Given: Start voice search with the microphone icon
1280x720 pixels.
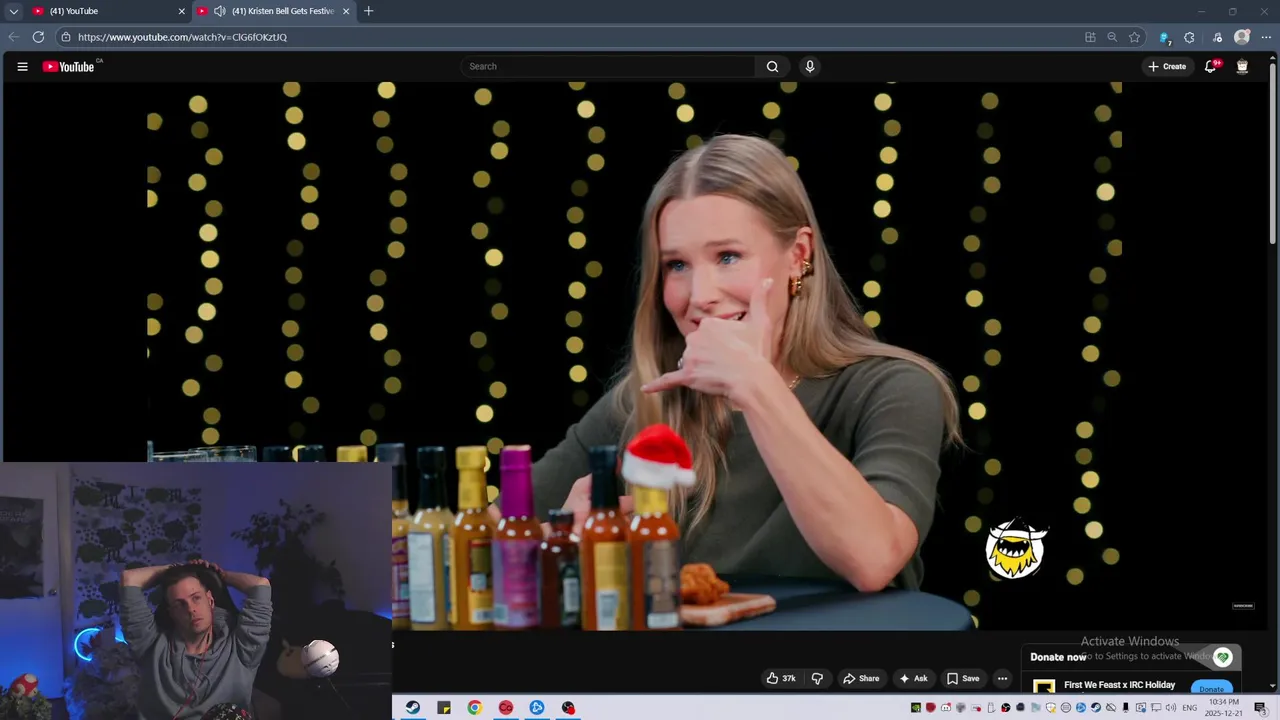Looking at the screenshot, I should coord(809,67).
